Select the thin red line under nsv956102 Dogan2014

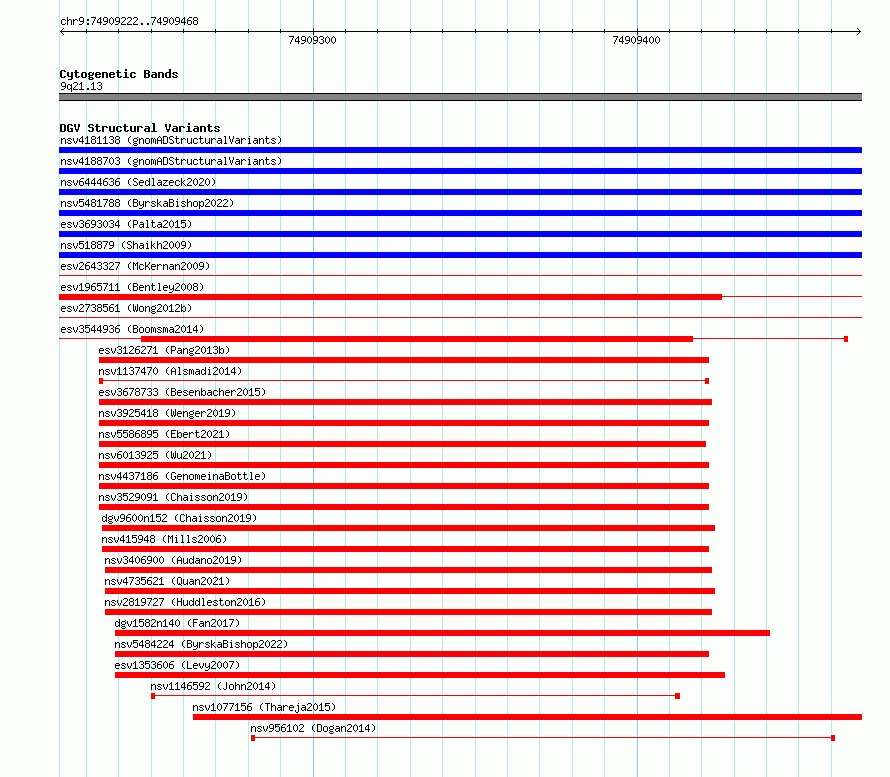point(543,738)
